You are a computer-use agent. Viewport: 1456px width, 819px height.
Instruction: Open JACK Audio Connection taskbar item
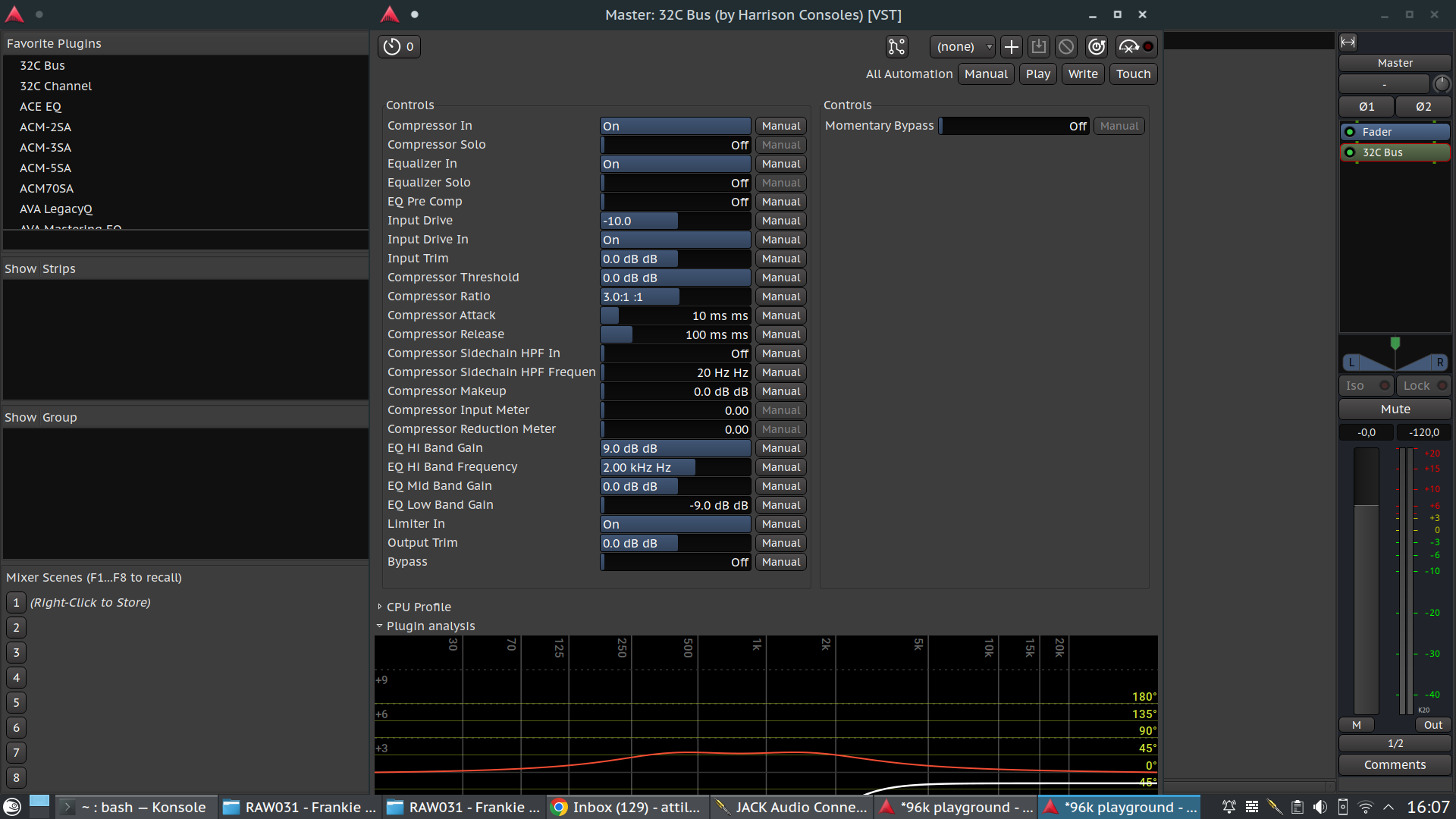(x=792, y=807)
